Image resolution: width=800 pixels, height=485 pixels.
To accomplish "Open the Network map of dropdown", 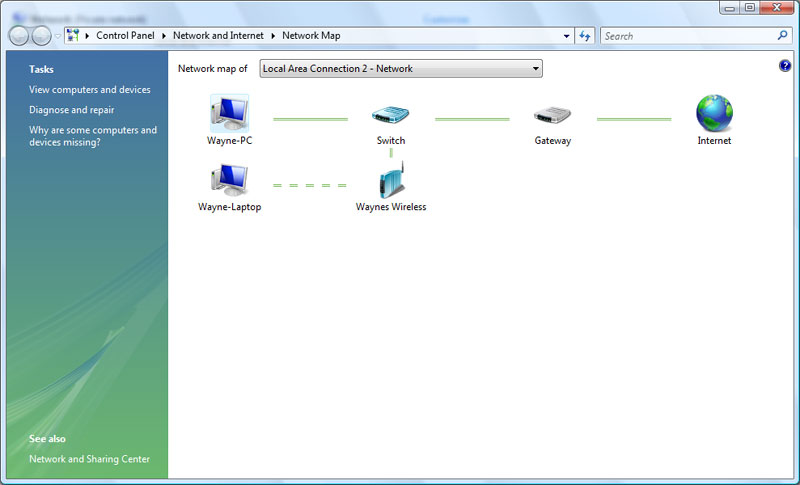I will 401,68.
